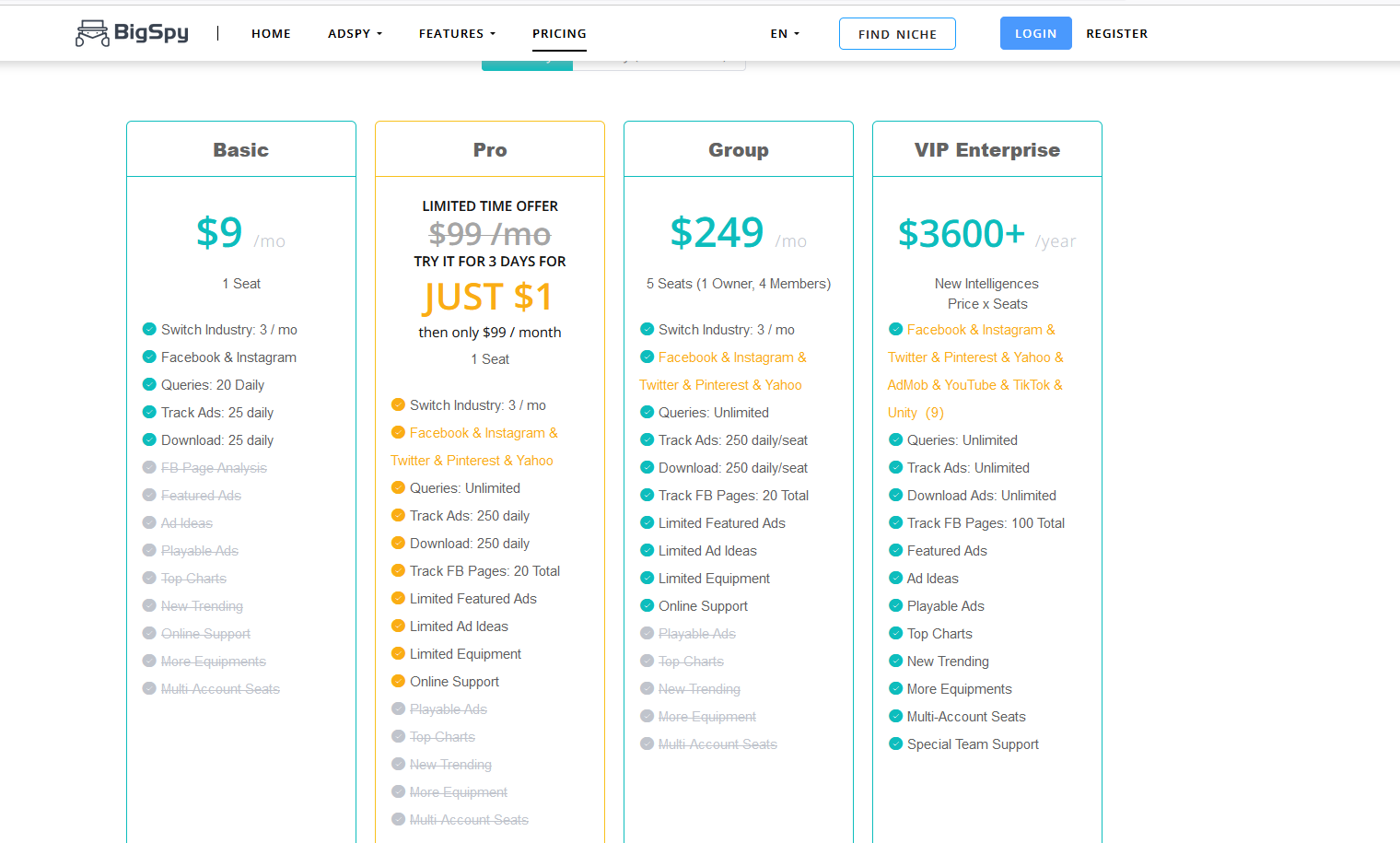Click check icon beside Basic 'Download: 25 daily'

[x=149, y=439]
